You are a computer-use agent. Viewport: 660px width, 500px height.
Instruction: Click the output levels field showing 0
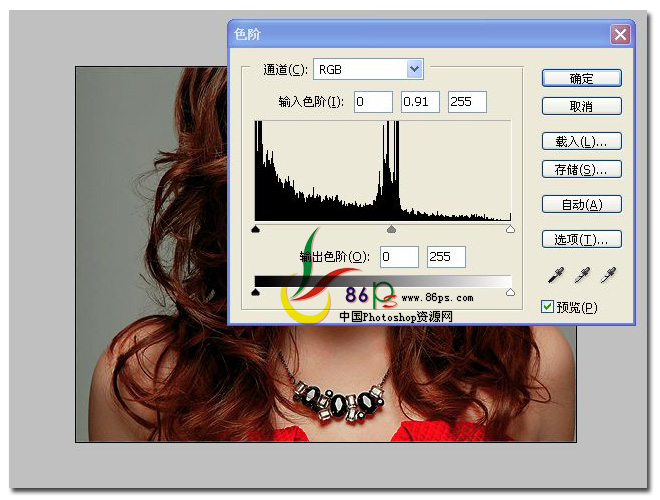pyautogui.click(x=399, y=257)
